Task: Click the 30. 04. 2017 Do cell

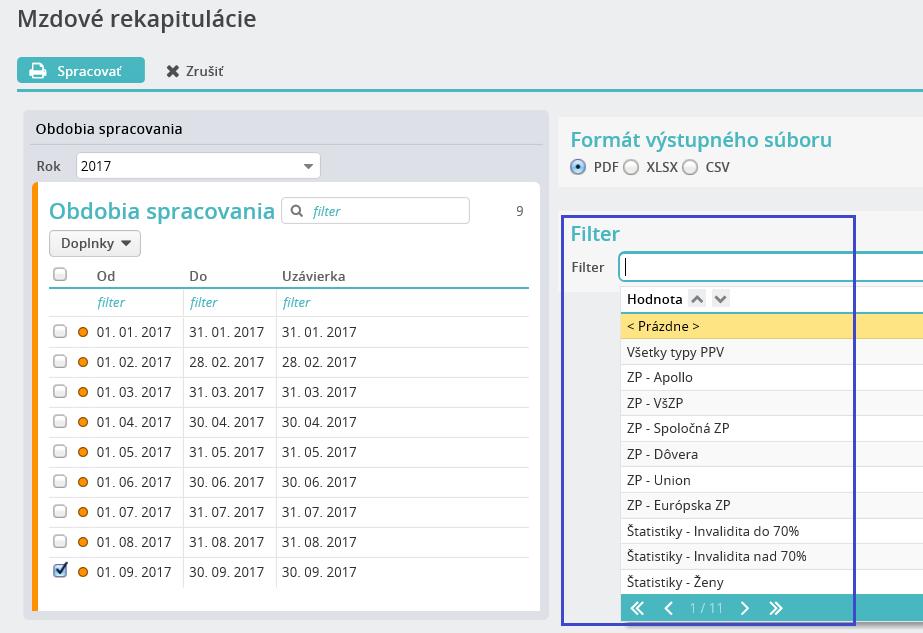Action: 227,422
